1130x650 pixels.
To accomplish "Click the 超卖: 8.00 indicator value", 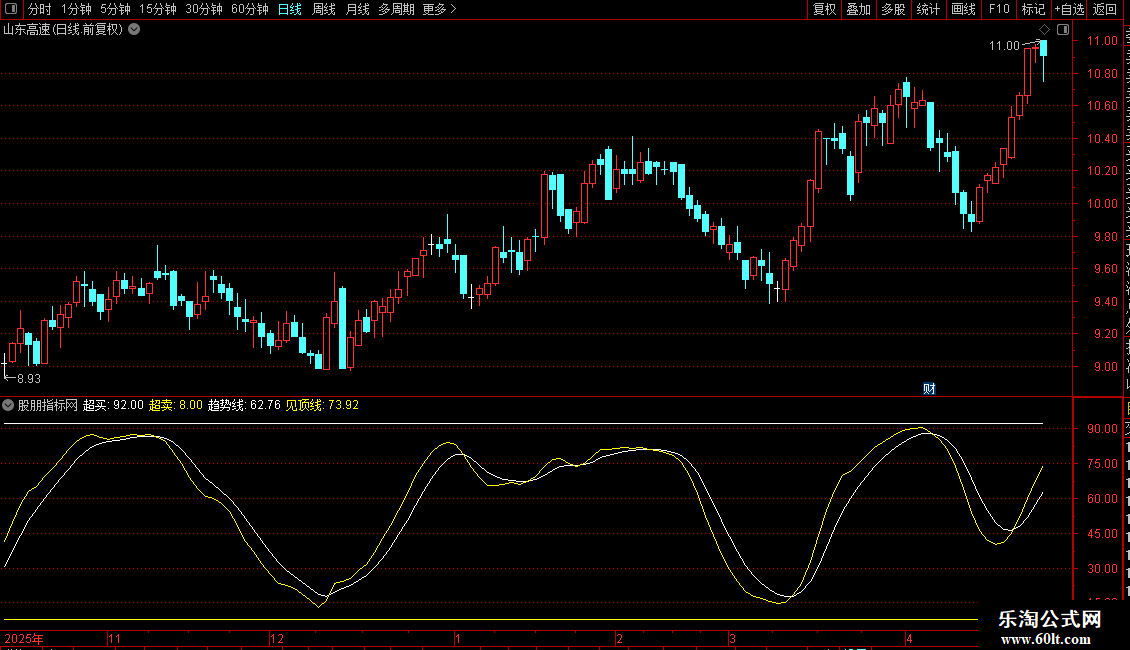I will (x=176, y=405).
